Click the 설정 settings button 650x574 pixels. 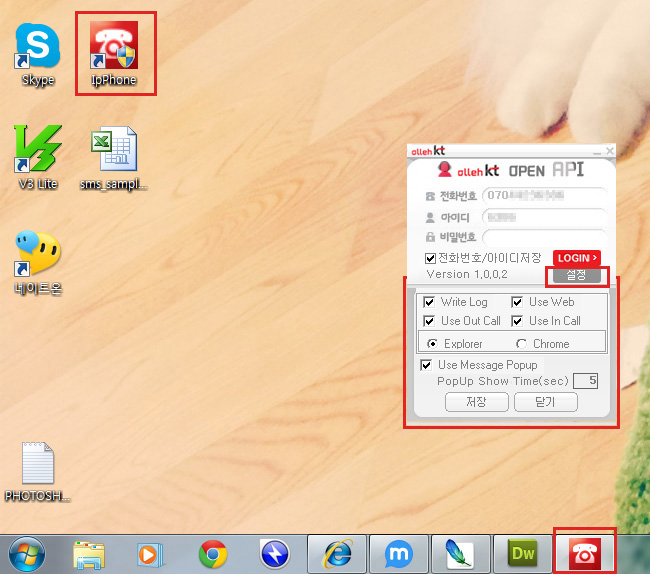[576, 275]
